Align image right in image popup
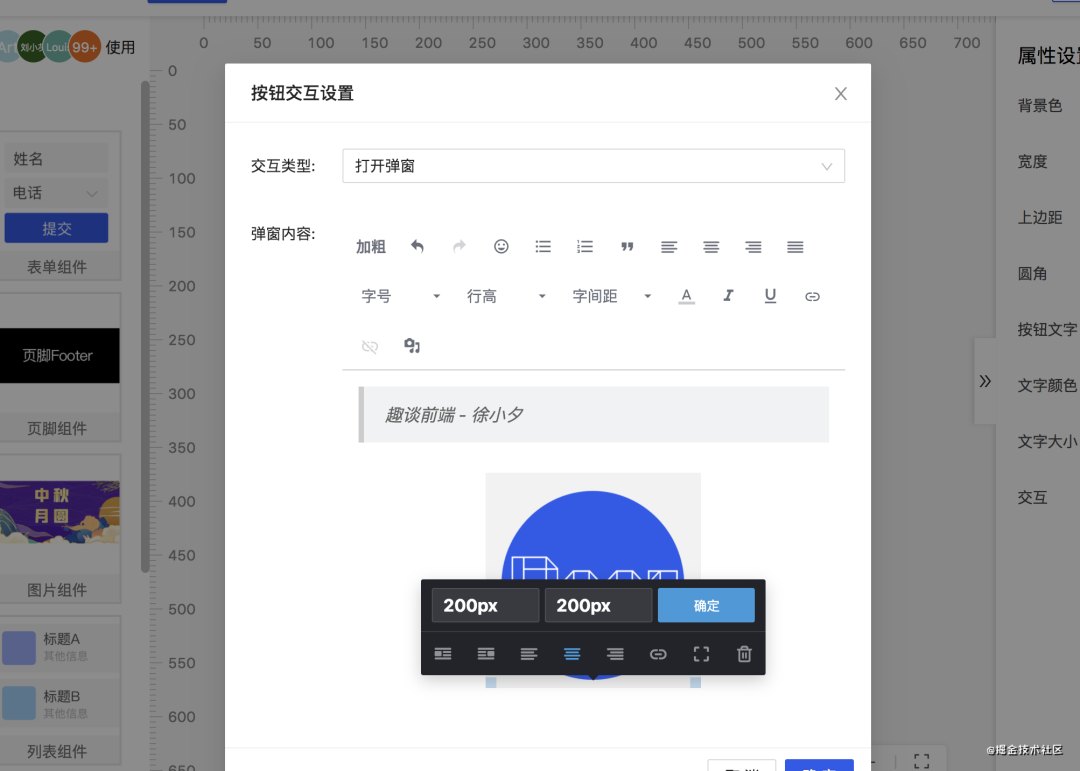 coord(615,654)
